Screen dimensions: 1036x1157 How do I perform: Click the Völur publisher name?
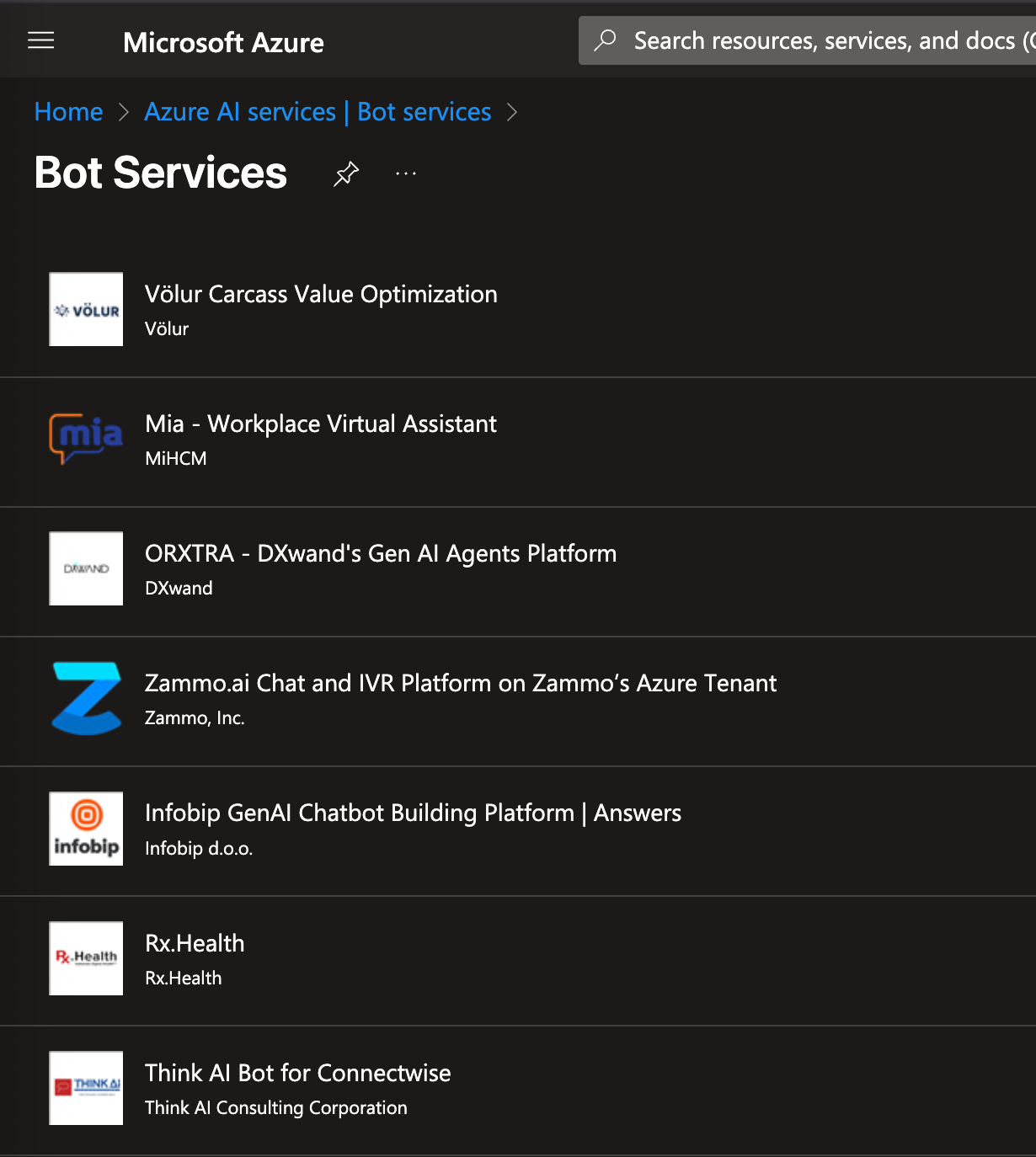[x=167, y=328]
